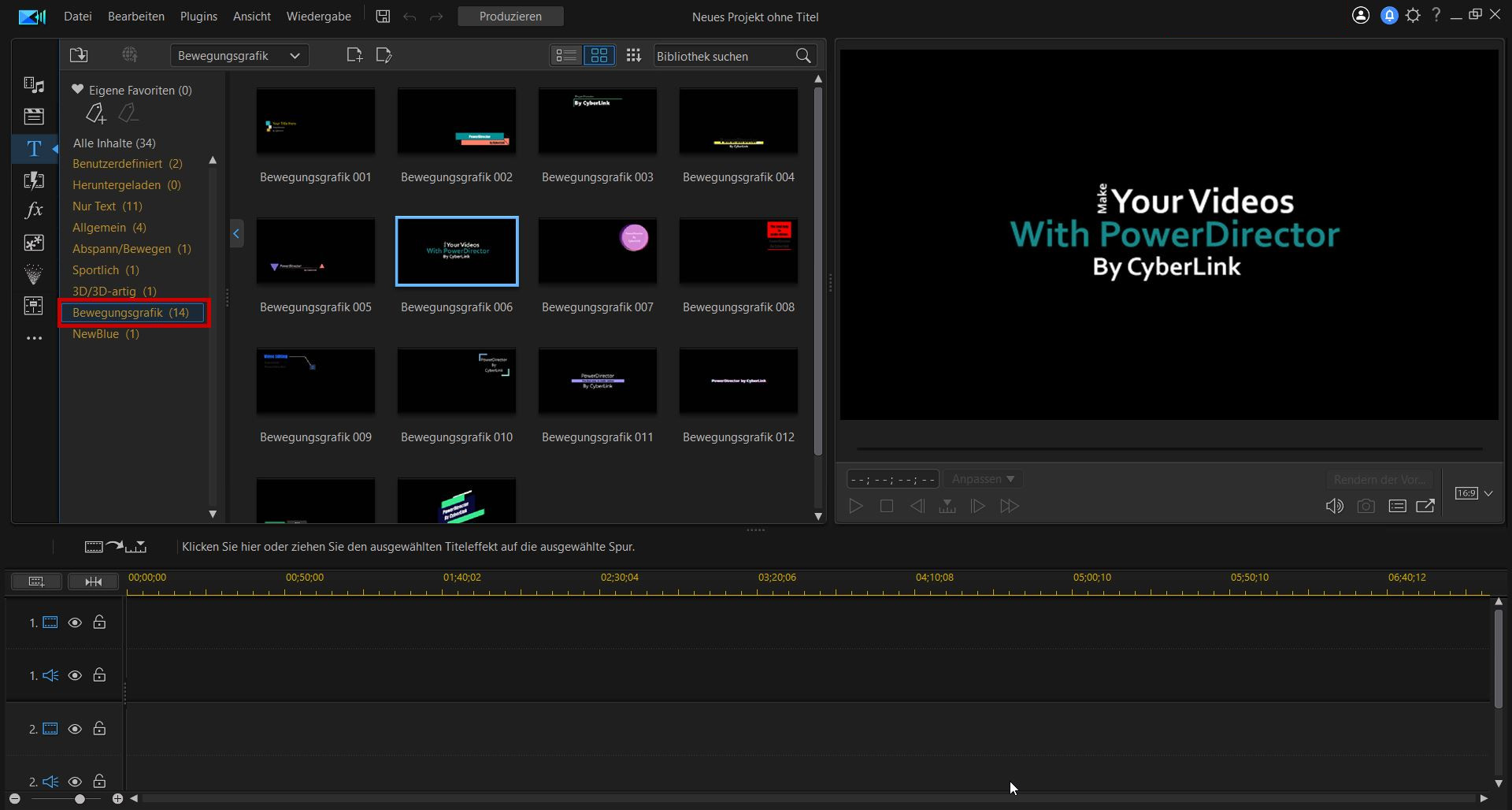The height and width of the screenshot is (810, 1512).
Task: Click the save project icon
Action: tap(383, 17)
